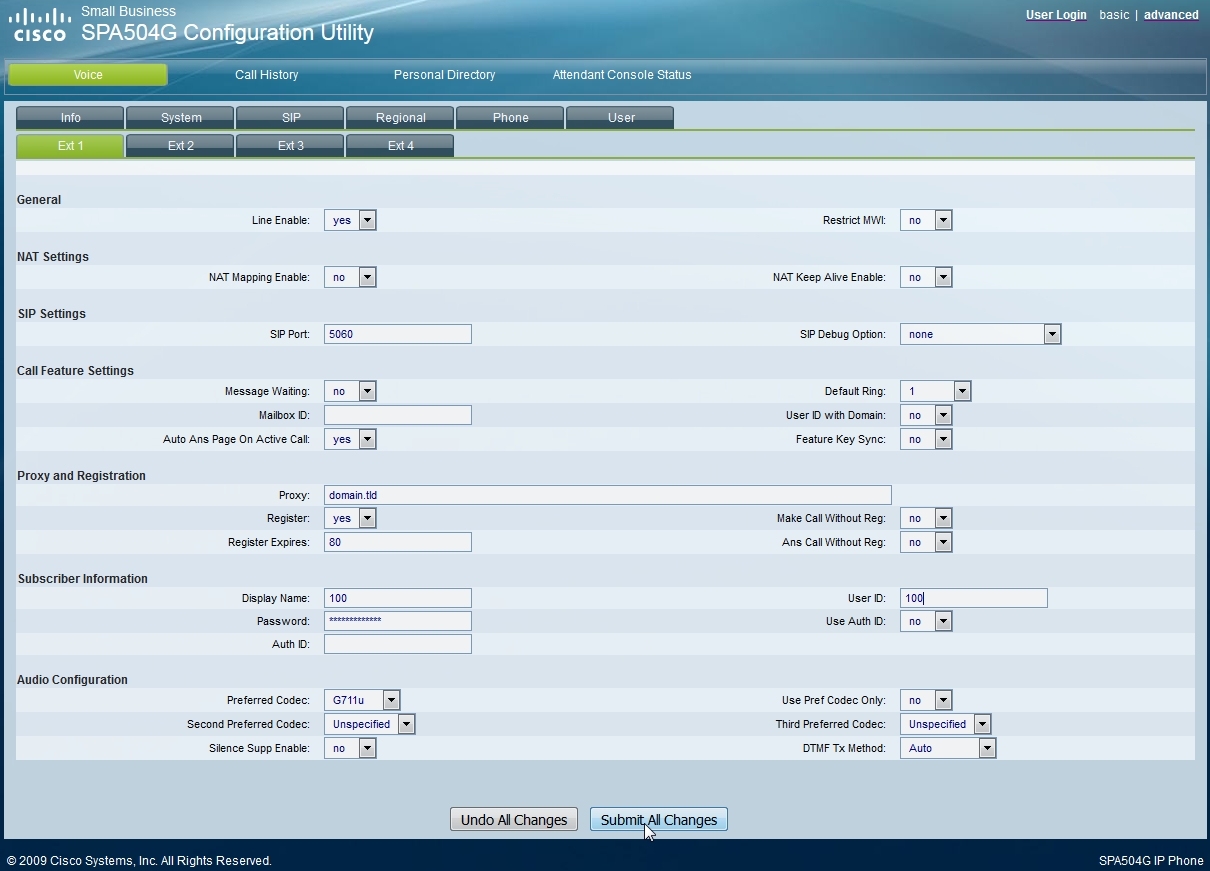Click the Cisco logo
This screenshot has height=871, width=1210.
[40, 25]
